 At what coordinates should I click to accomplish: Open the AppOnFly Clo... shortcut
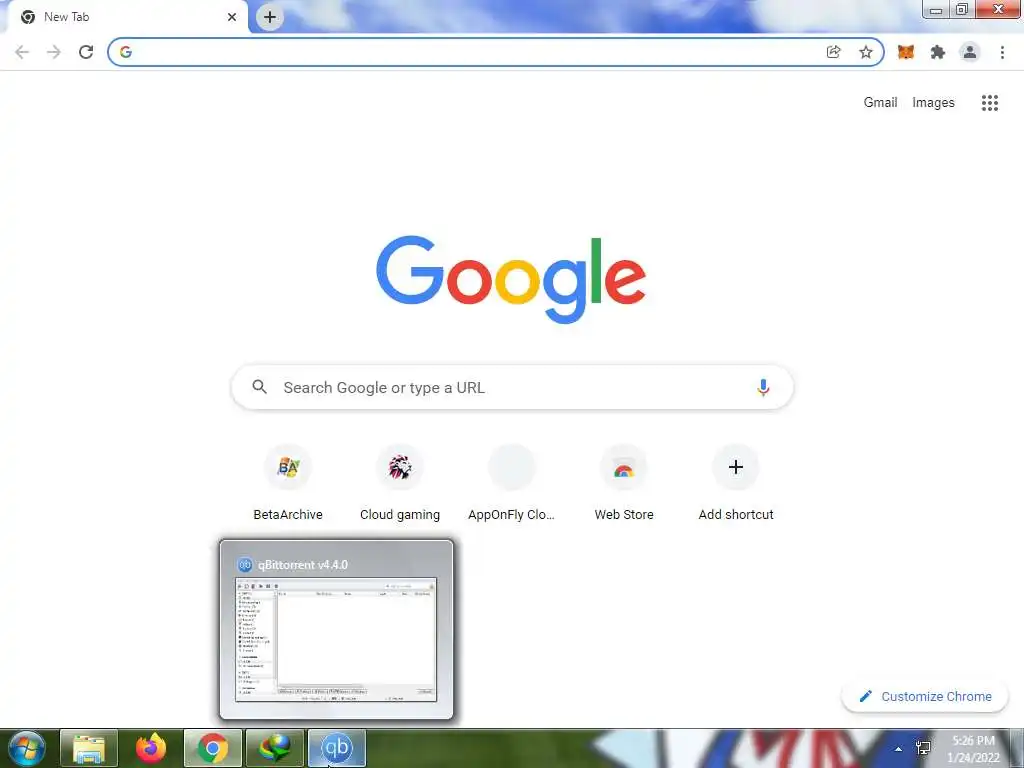511,483
